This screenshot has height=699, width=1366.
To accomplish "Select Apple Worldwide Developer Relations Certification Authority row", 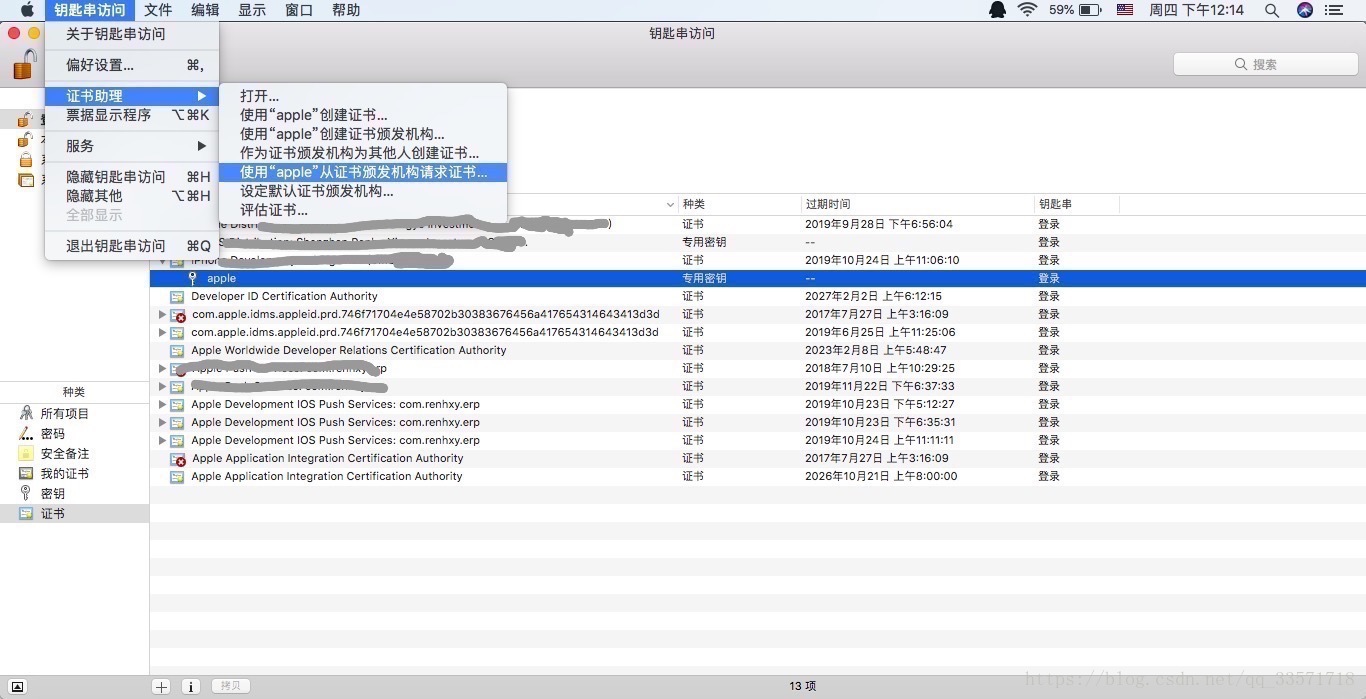I will tap(758, 351).
